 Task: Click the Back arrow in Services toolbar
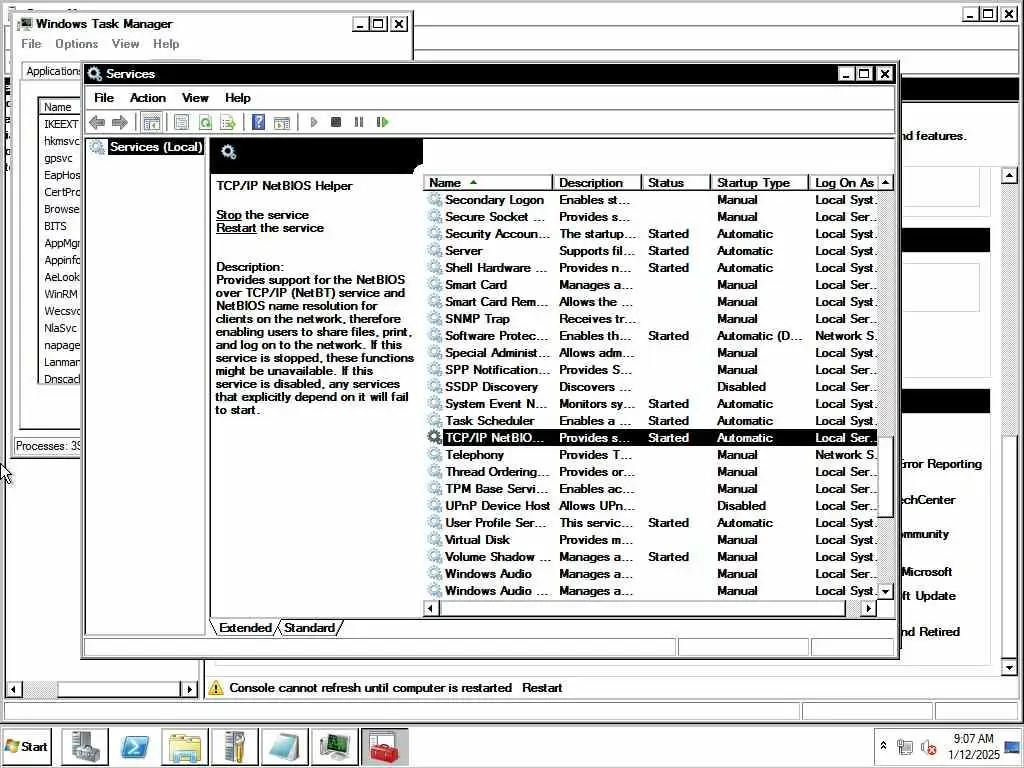[x=97, y=122]
